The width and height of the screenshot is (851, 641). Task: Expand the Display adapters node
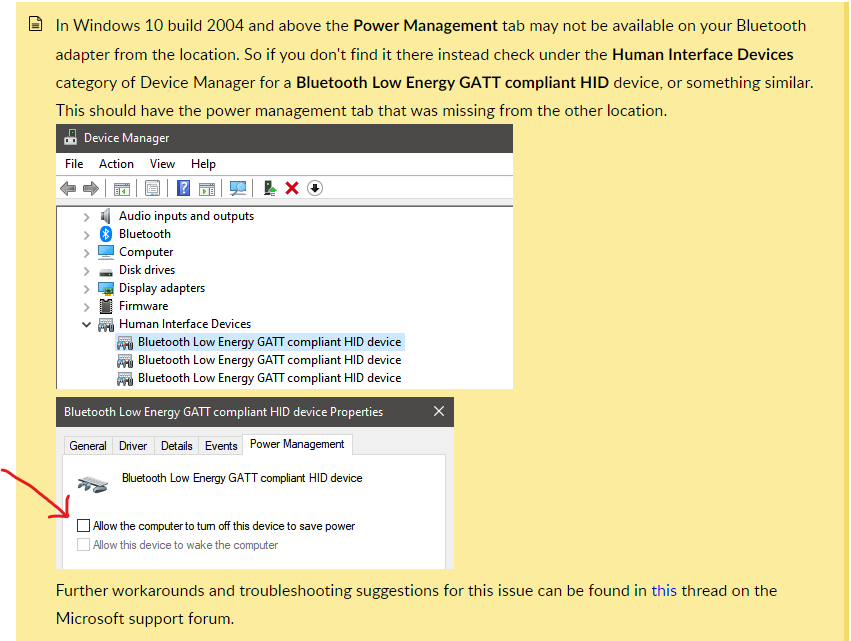pyautogui.click(x=86, y=288)
